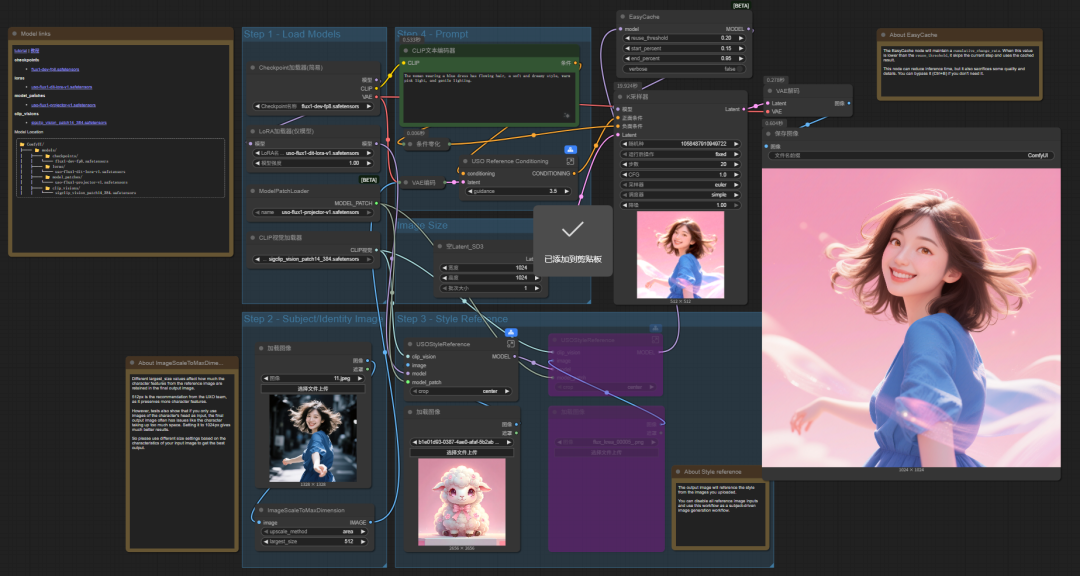Open the image dropdown showing b1e01d93-0387 filename
This screenshot has height=576, width=1080.
[x=461, y=442]
